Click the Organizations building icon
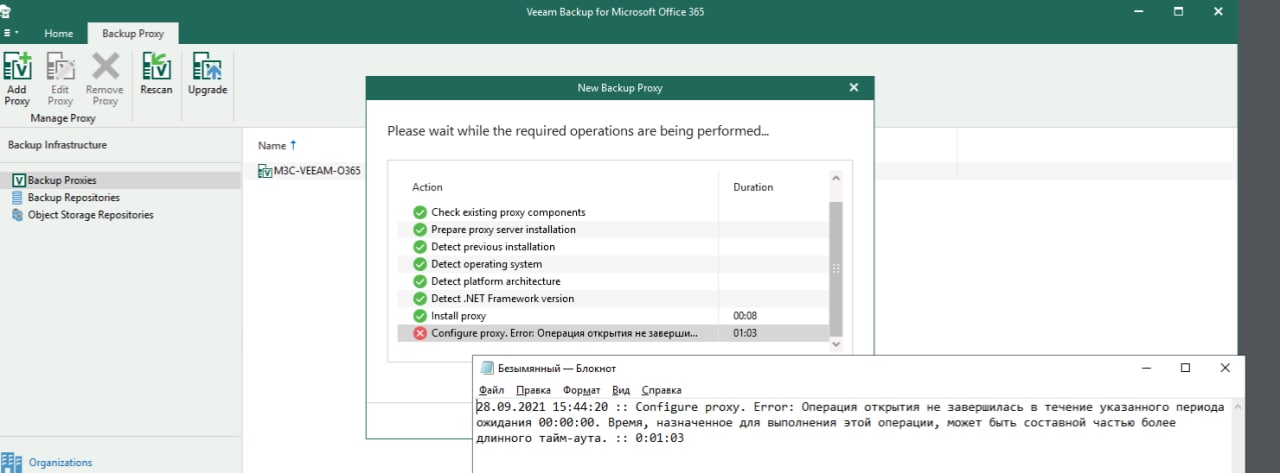 pyautogui.click(x=11, y=462)
